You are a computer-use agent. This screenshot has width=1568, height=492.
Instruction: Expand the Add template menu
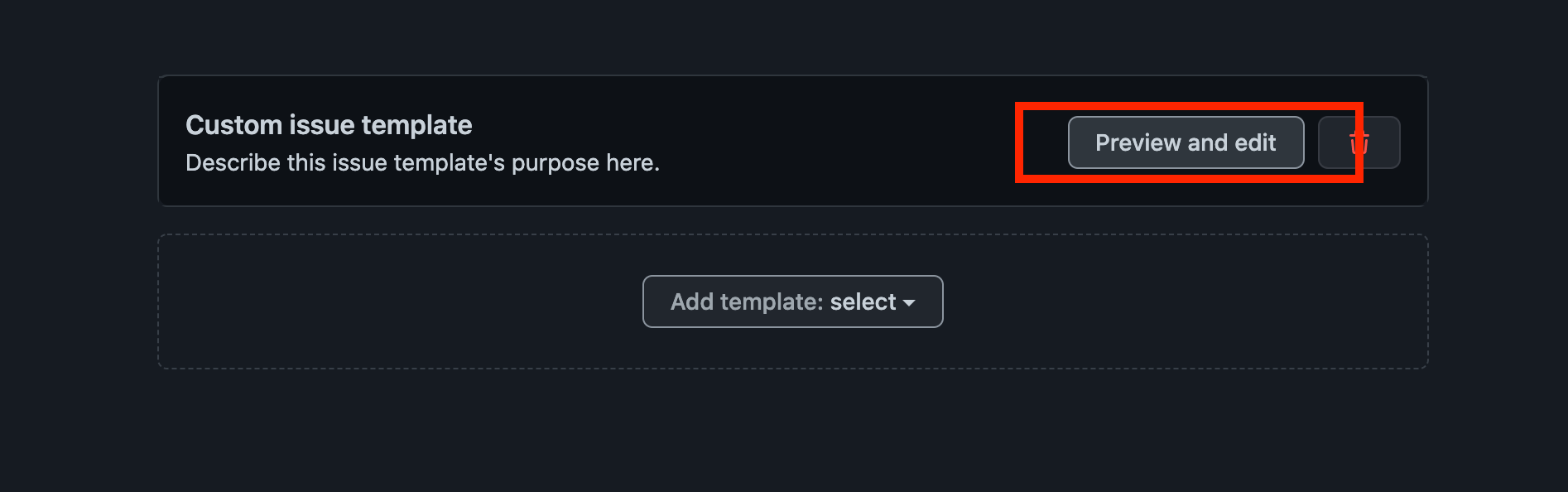pos(792,301)
